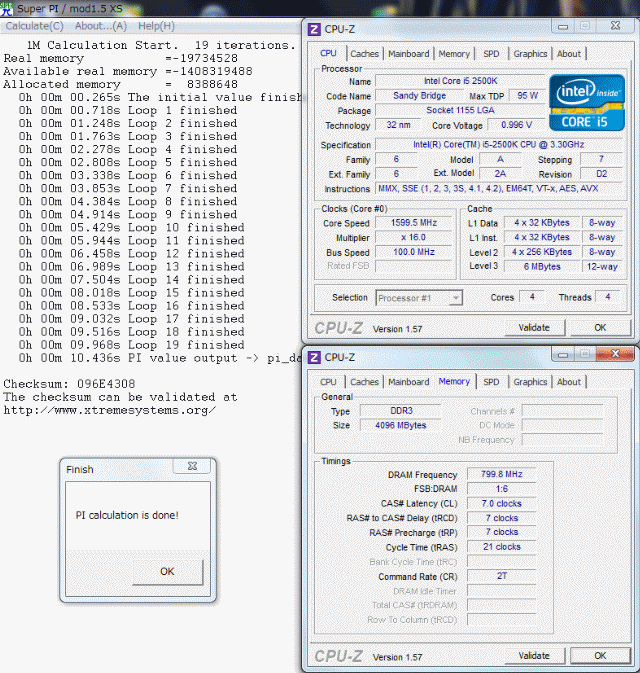Click OK in the CPU-Z memory timings window
Image resolution: width=640 pixels, height=673 pixels.
[x=600, y=655]
